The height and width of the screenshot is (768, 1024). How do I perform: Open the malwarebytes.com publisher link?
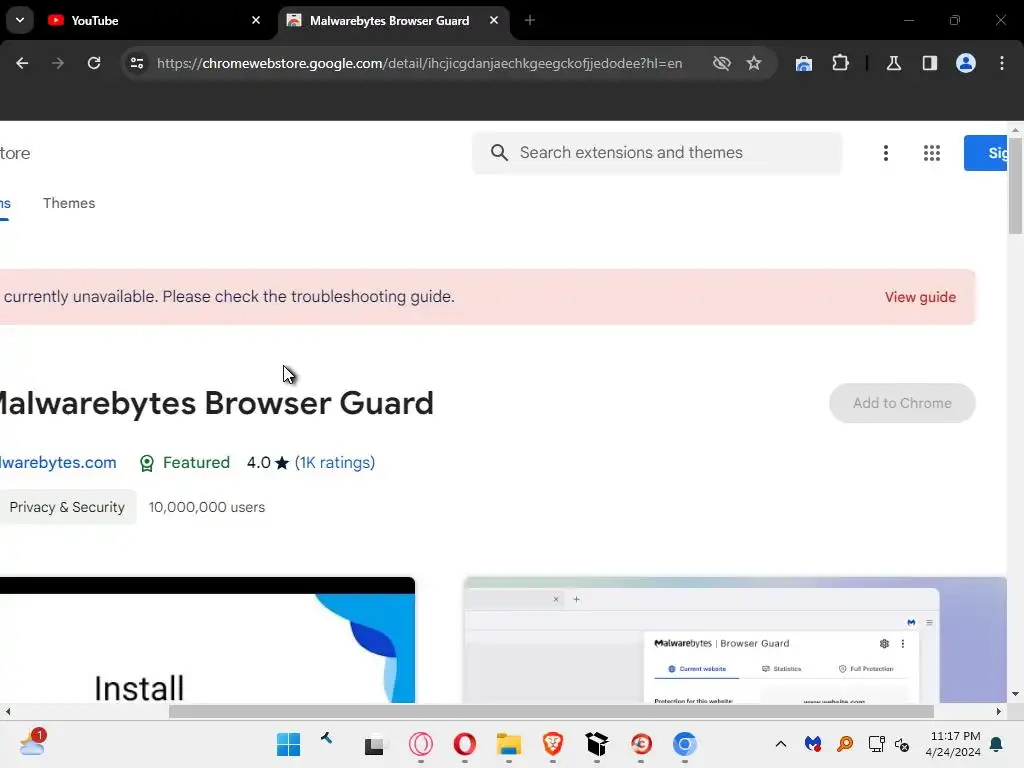tap(58, 462)
